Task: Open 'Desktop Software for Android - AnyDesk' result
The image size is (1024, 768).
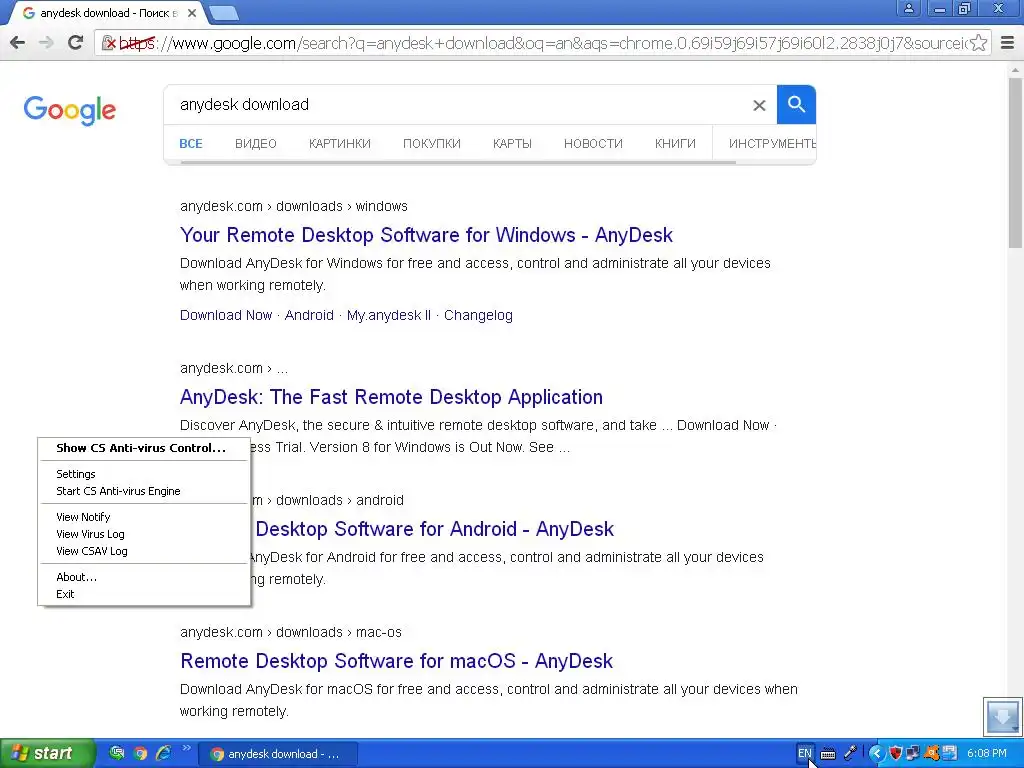Action: pos(434,529)
